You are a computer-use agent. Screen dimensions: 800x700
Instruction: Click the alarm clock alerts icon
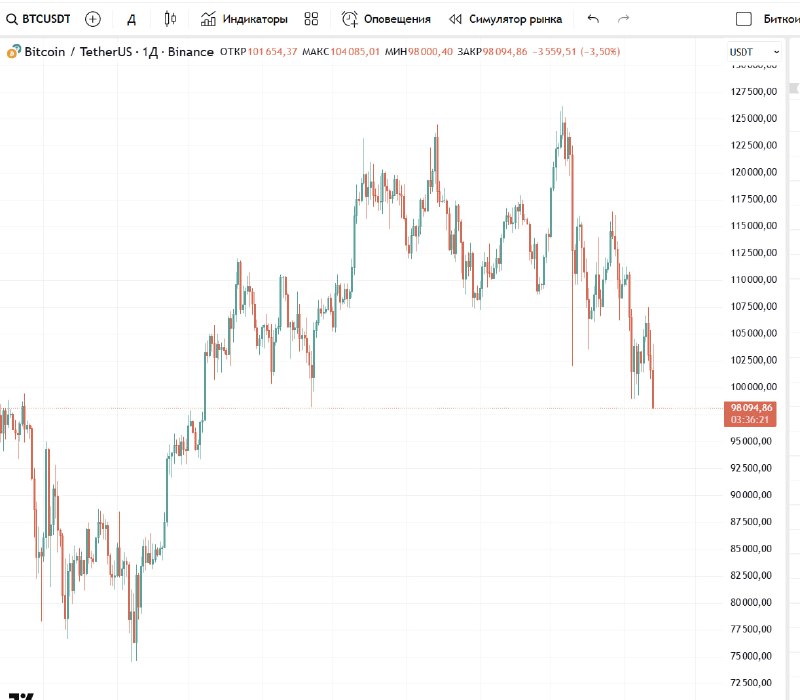coord(349,19)
